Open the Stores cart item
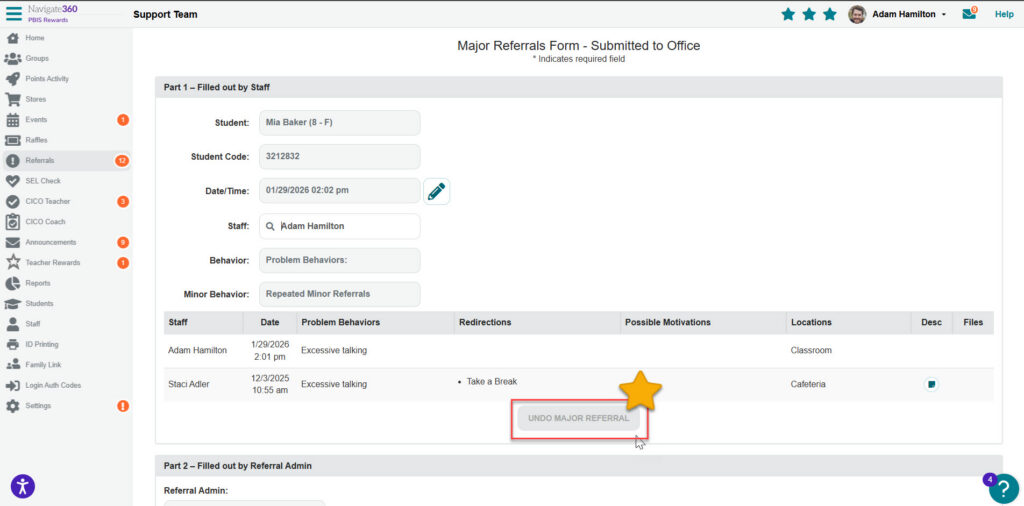Viewport: 1024px width, 506px height. click(x=35, y=99)
